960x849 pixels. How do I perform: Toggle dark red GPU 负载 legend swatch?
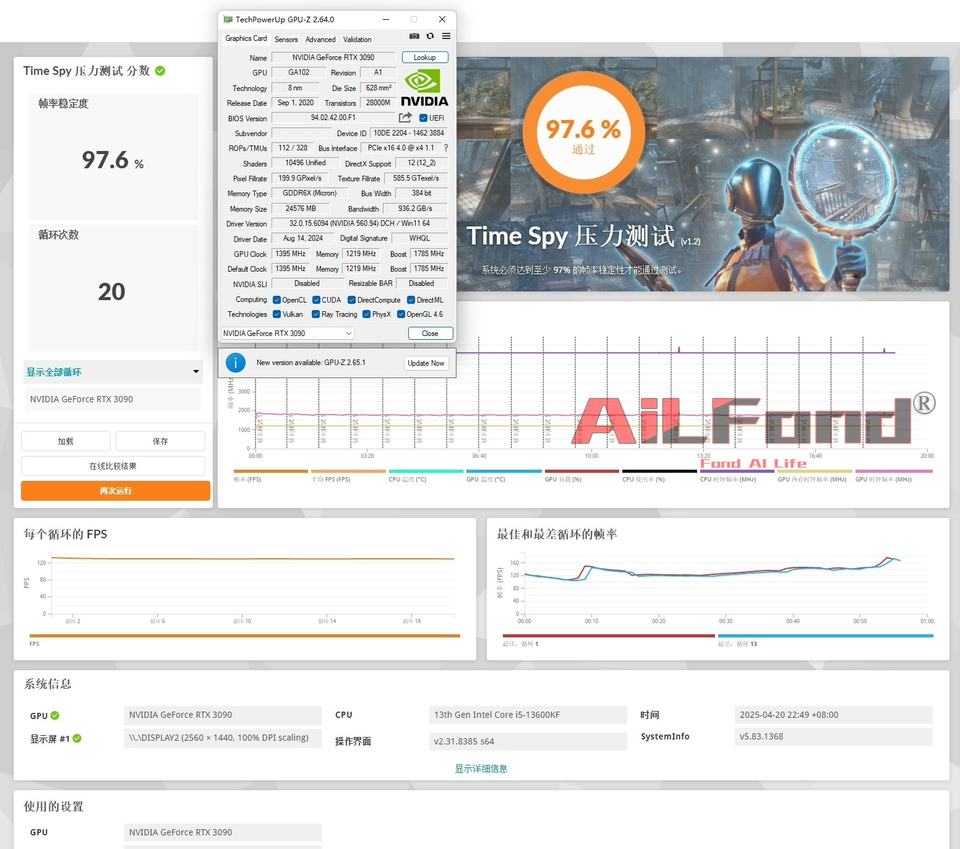click(x=582, y=471)
